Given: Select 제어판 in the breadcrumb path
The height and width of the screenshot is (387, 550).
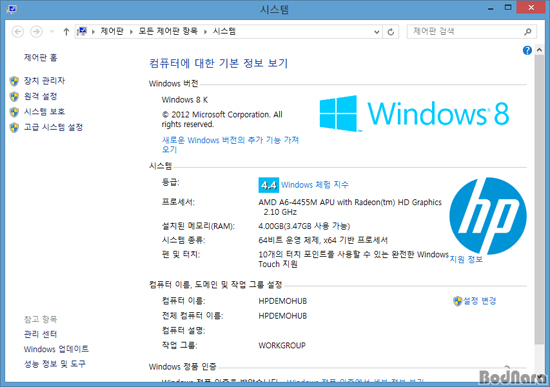Looking at the screenshot, I should coord(112,32).
